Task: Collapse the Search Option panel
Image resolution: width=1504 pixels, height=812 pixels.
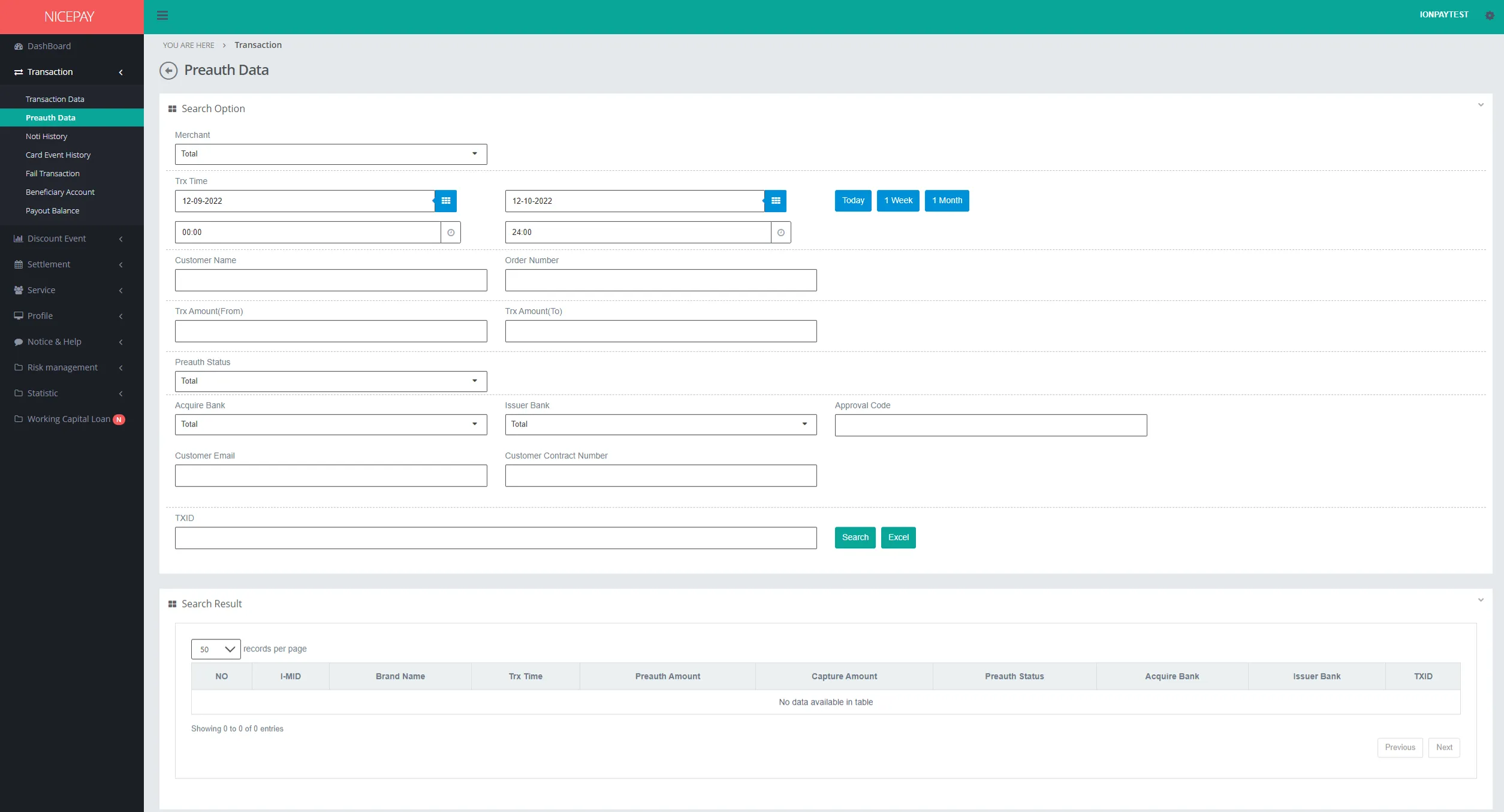Action: (x=1481, y=105)
